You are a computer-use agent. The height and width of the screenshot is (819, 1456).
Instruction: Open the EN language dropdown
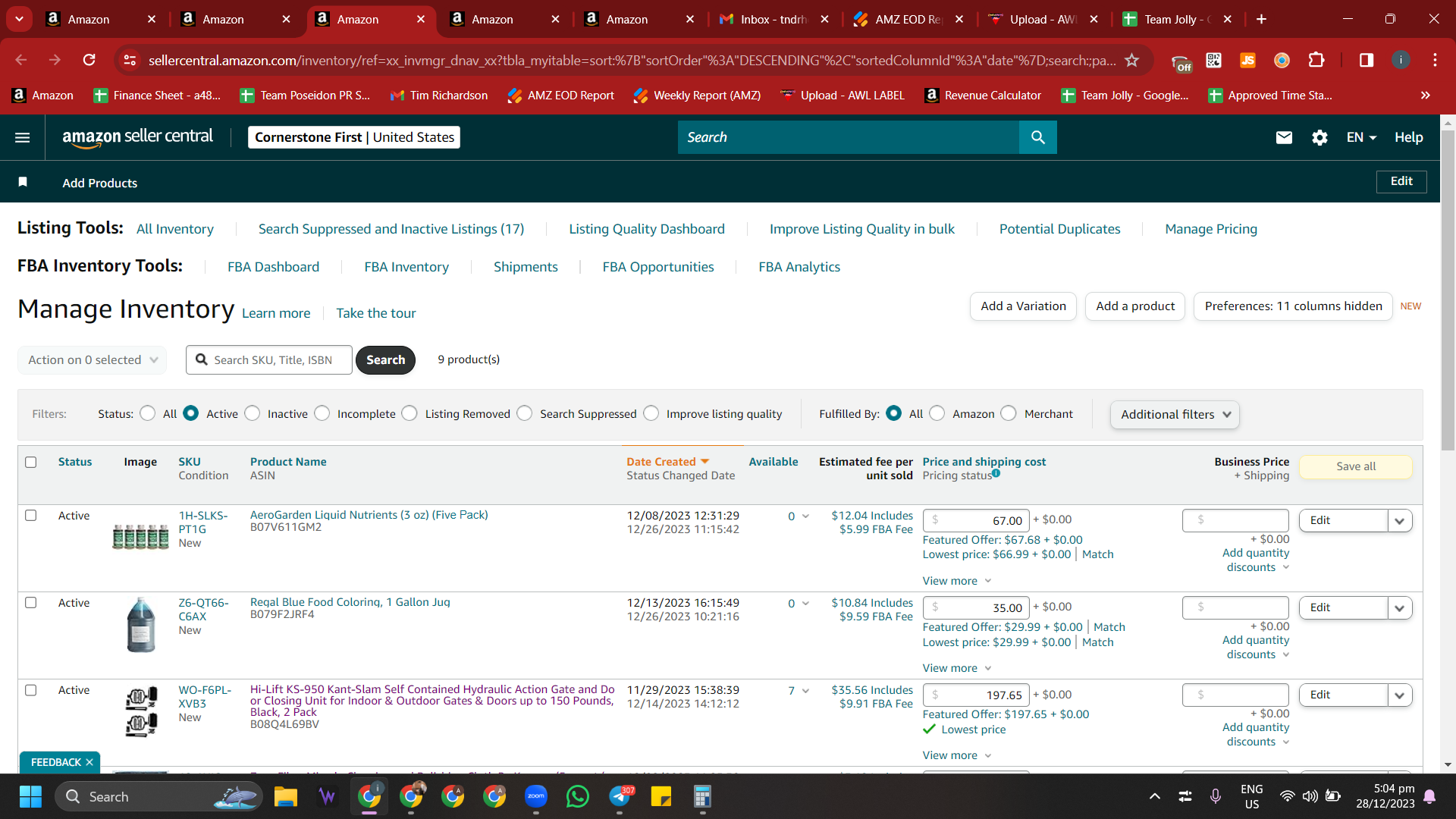[1361, 137]
